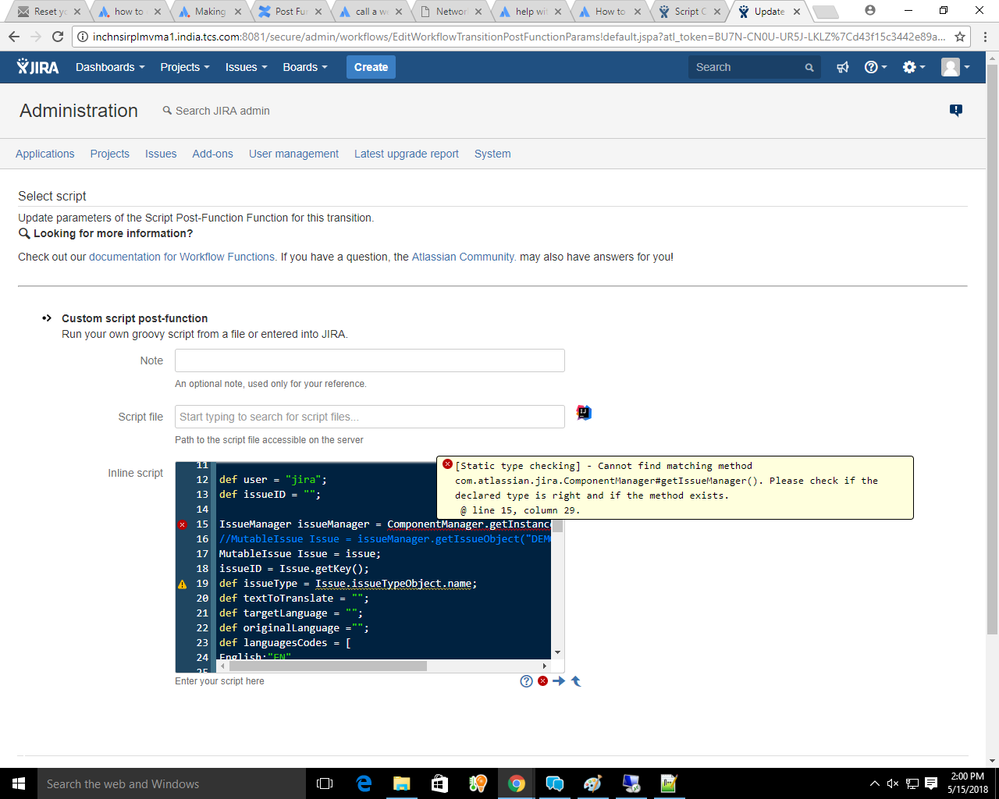Screen dimensions: 999x799
Task: Switch to the Add-ons admin tab
Action: point(213,154)
